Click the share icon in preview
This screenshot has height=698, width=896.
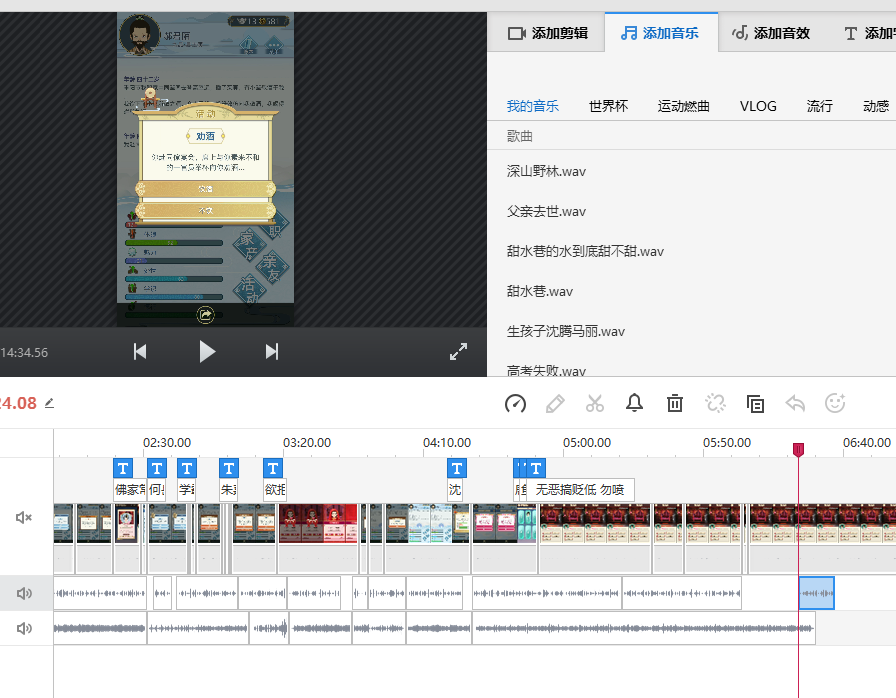[x=205, y=315]
